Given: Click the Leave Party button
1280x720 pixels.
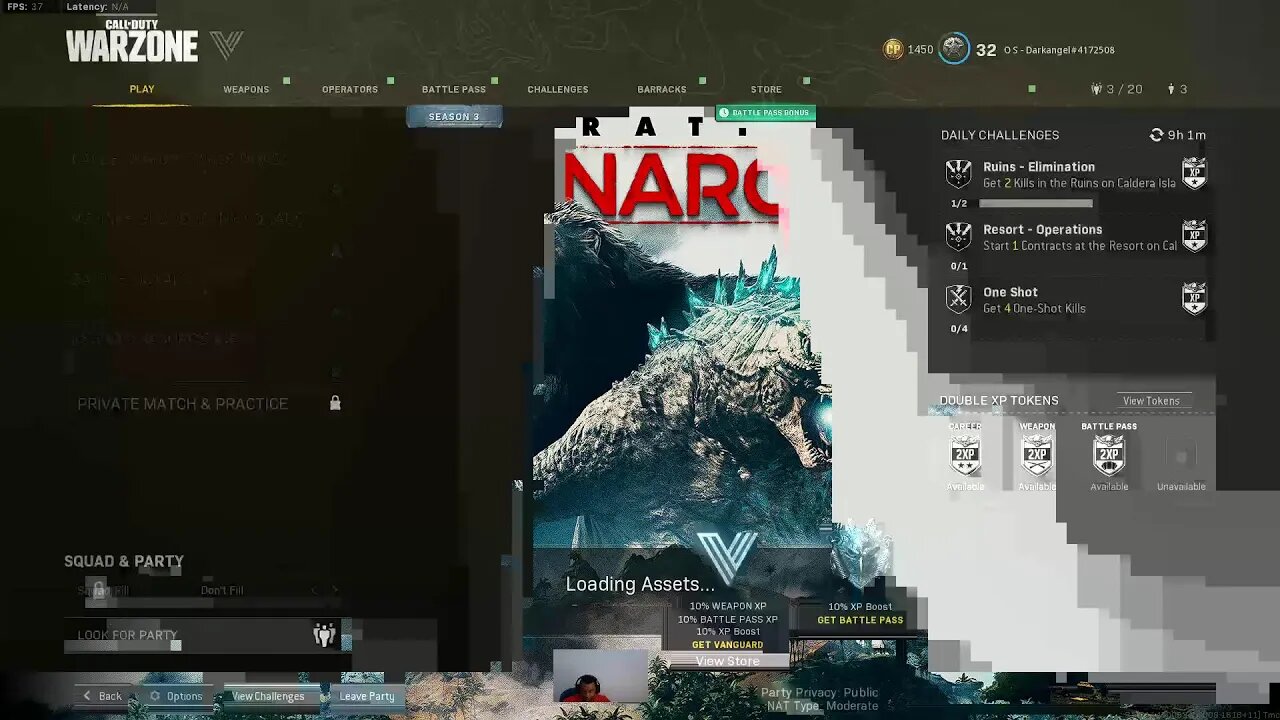Looking at the screenshot, I should (x=367, y=696).
